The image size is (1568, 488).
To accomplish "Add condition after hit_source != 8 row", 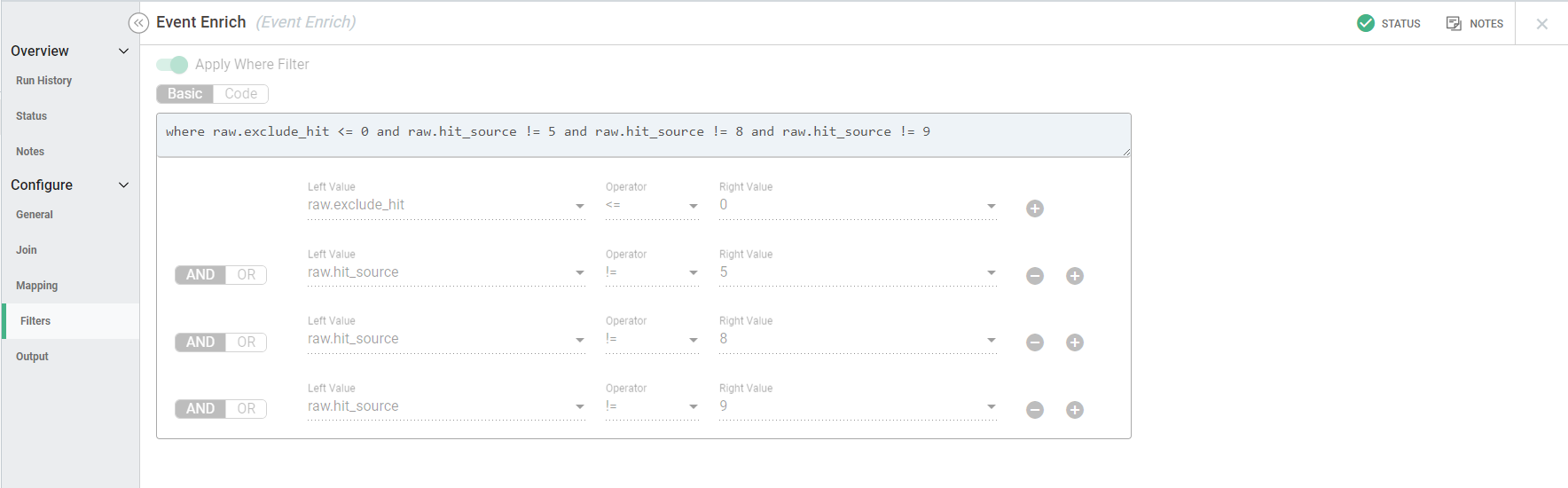I will (x=1075, y=342).
